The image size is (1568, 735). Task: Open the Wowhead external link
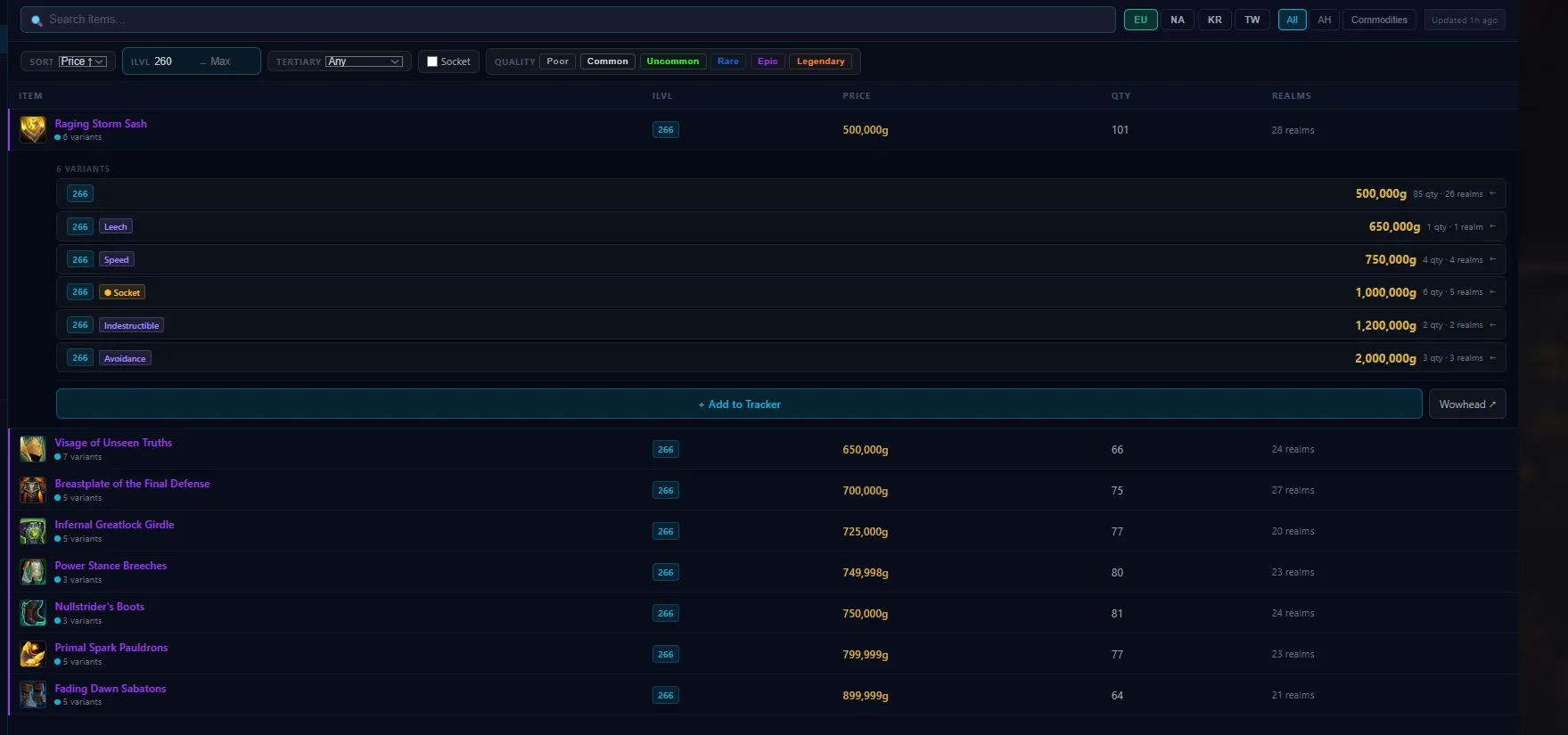1467,404
